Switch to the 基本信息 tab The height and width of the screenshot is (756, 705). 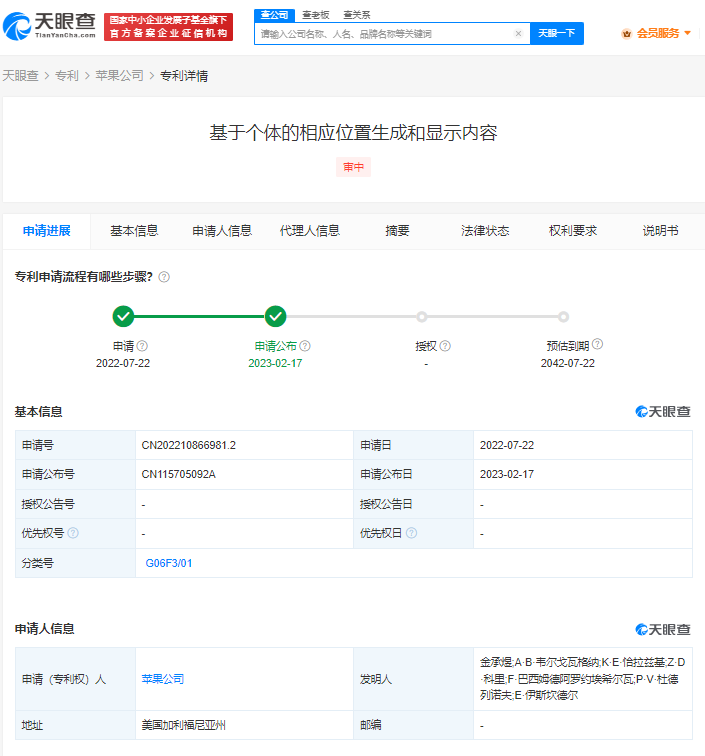pos(134,231)
